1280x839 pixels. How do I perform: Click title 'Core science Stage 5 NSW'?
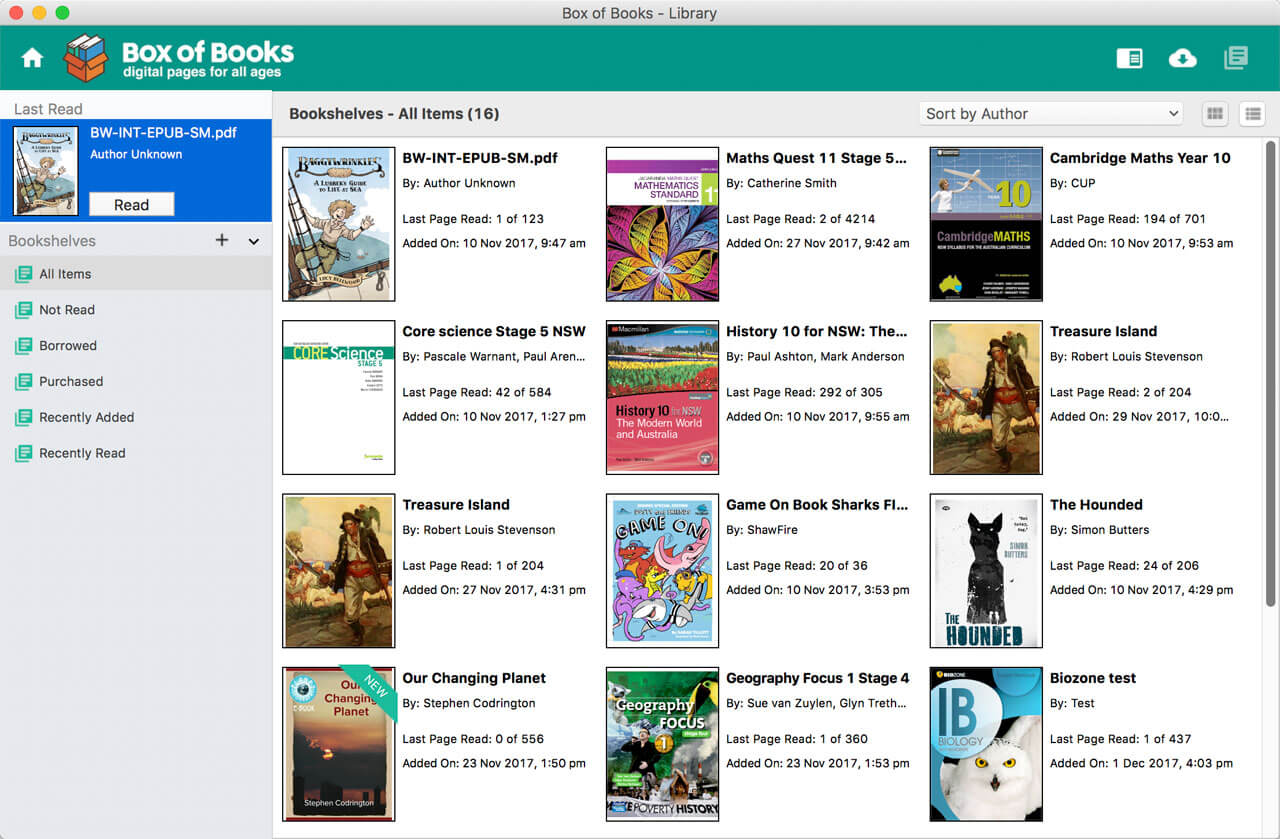click(x=494, y=331)
